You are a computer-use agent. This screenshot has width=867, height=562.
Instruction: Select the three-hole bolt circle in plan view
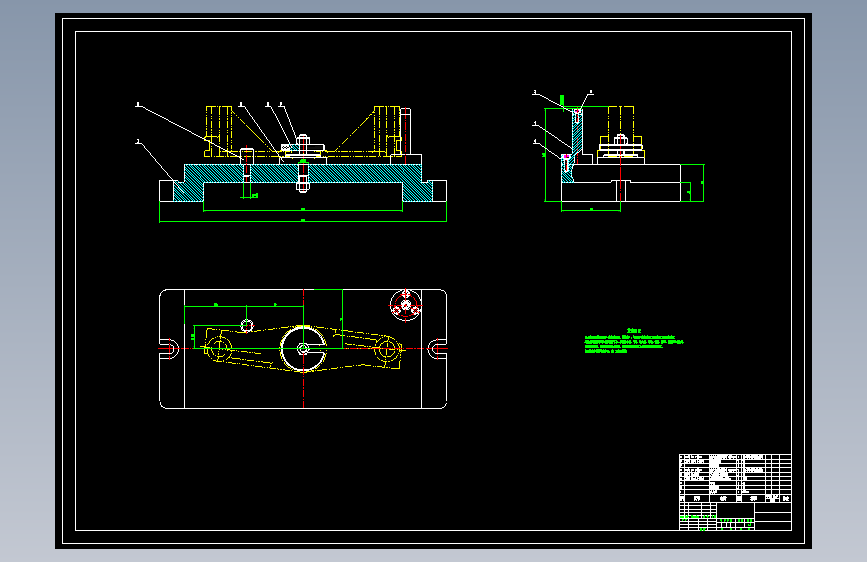click(406, 305)
